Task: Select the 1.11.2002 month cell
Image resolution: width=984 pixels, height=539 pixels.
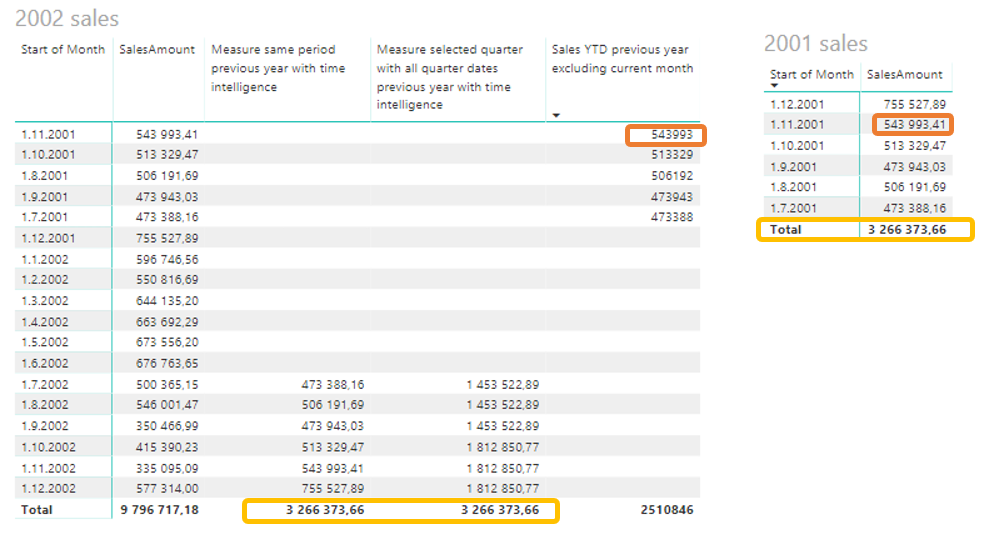Action: [48, 468]
